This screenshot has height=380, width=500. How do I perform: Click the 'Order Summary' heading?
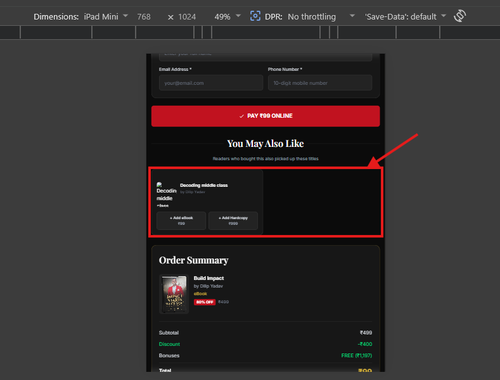[x=194, y=260]
